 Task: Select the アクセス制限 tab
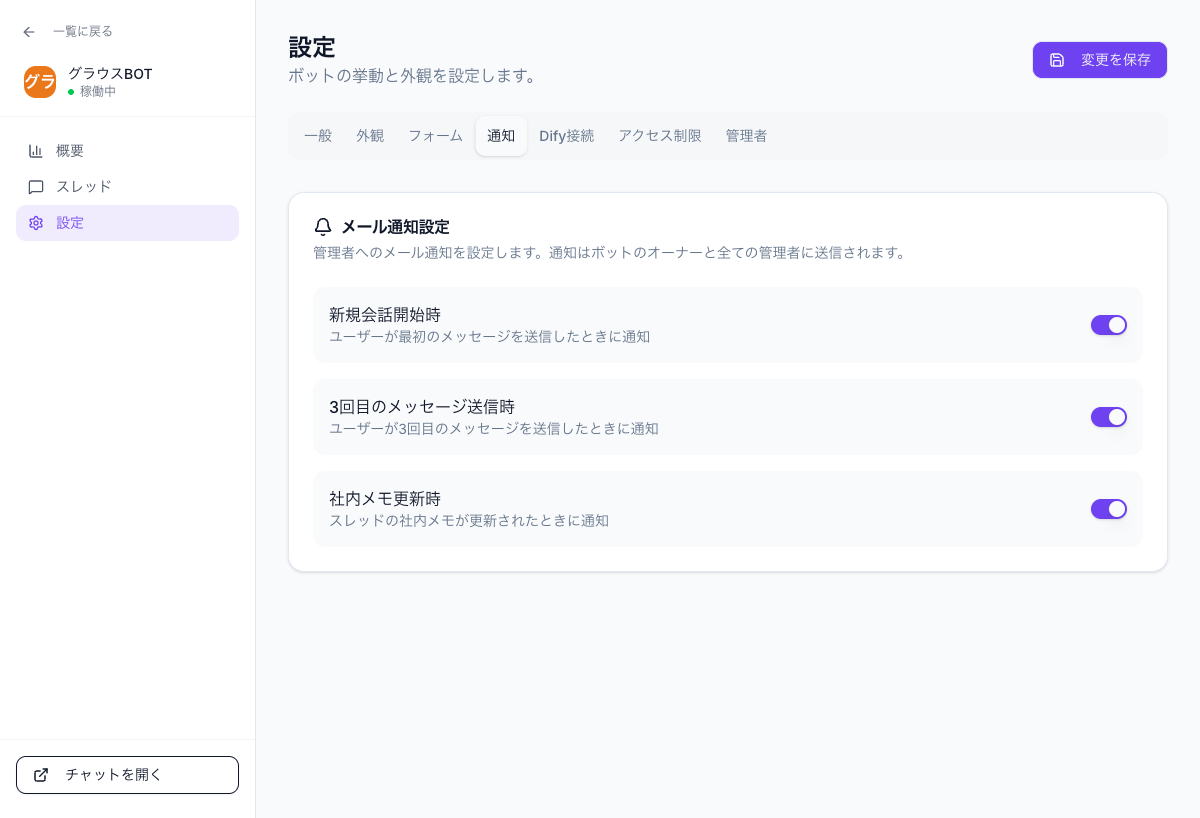click(660, 136)
